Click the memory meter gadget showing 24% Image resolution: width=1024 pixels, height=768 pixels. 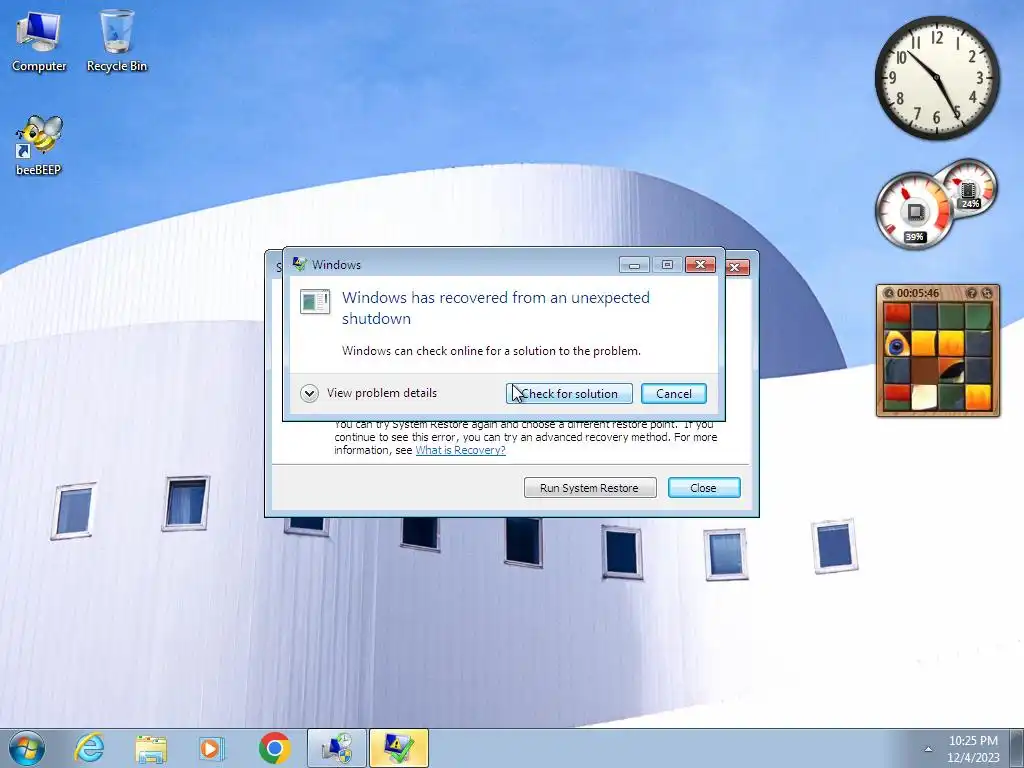click(x=969, y=187)
